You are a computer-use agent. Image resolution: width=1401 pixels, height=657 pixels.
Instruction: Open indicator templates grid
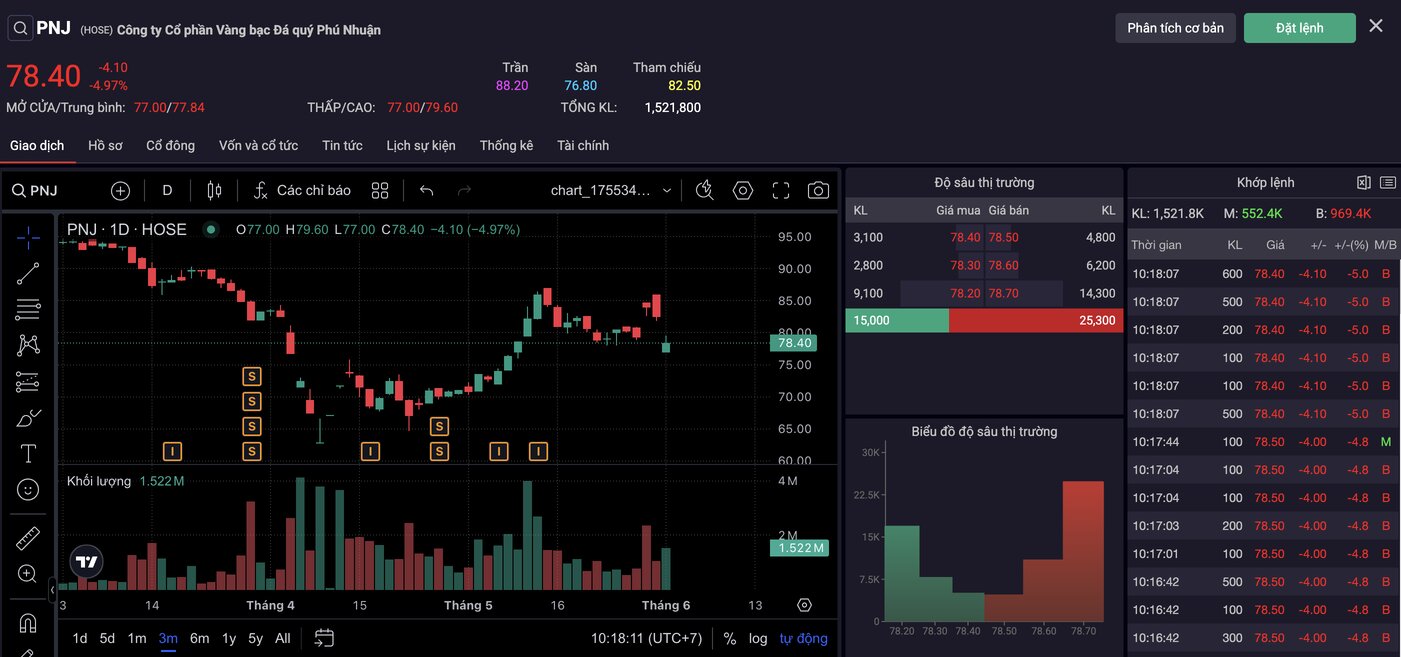click(380, 190)
